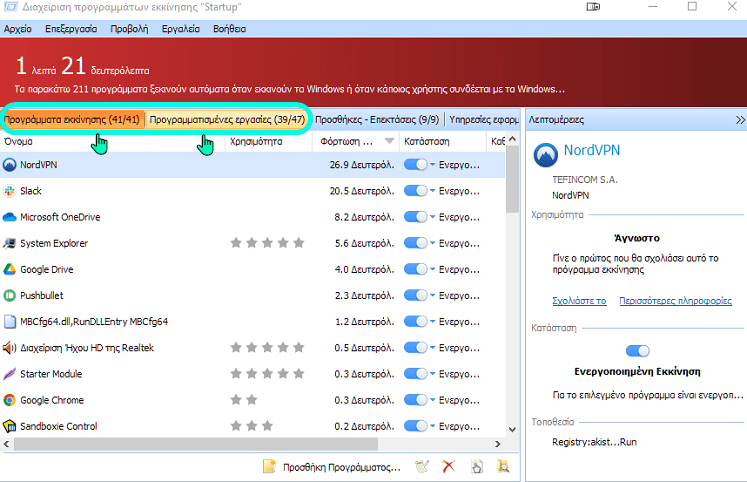Click Google Chrome two-star rating

coord(243,400)
